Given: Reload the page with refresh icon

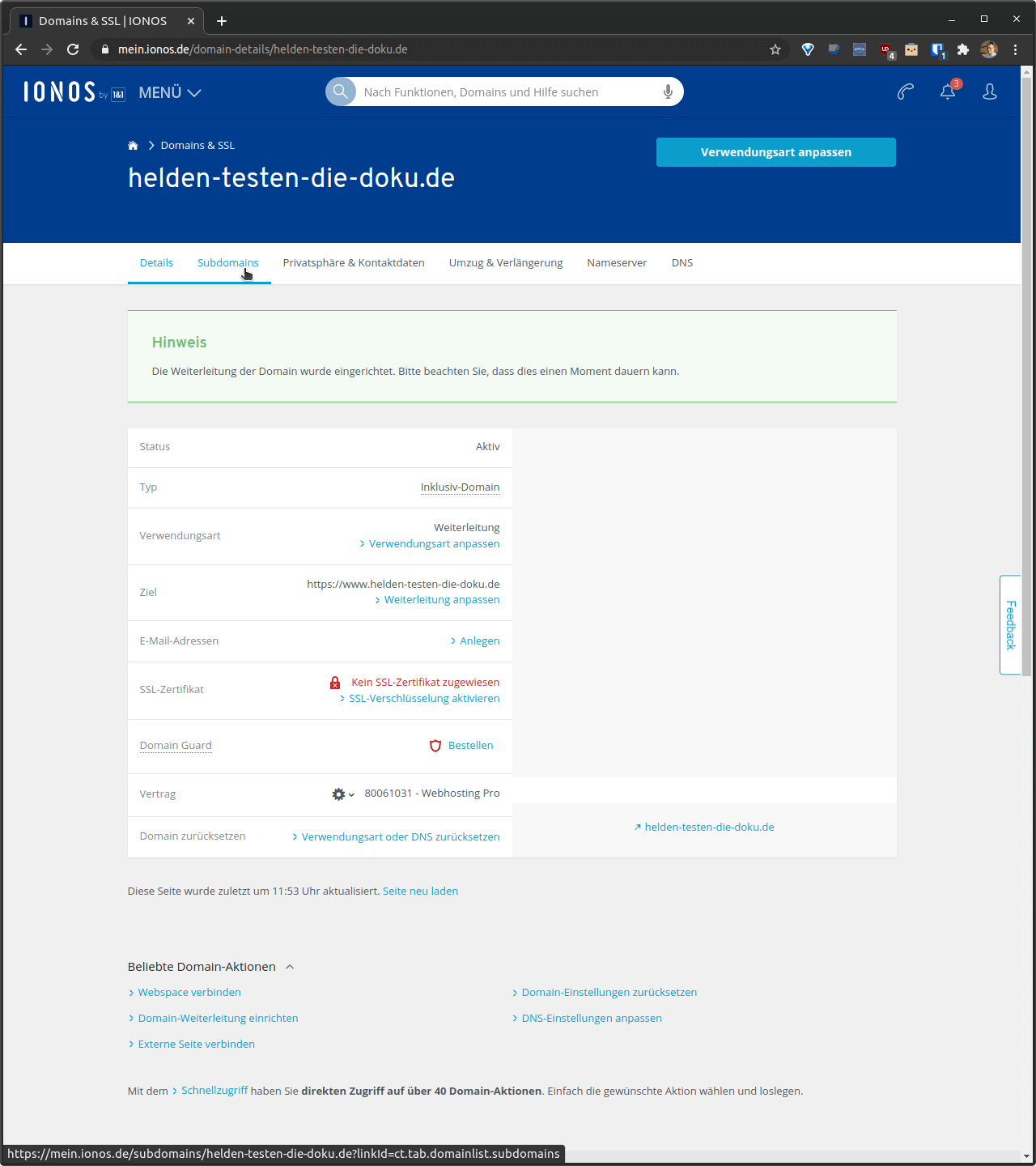Looking at the screenshot, I should [73, 49].
